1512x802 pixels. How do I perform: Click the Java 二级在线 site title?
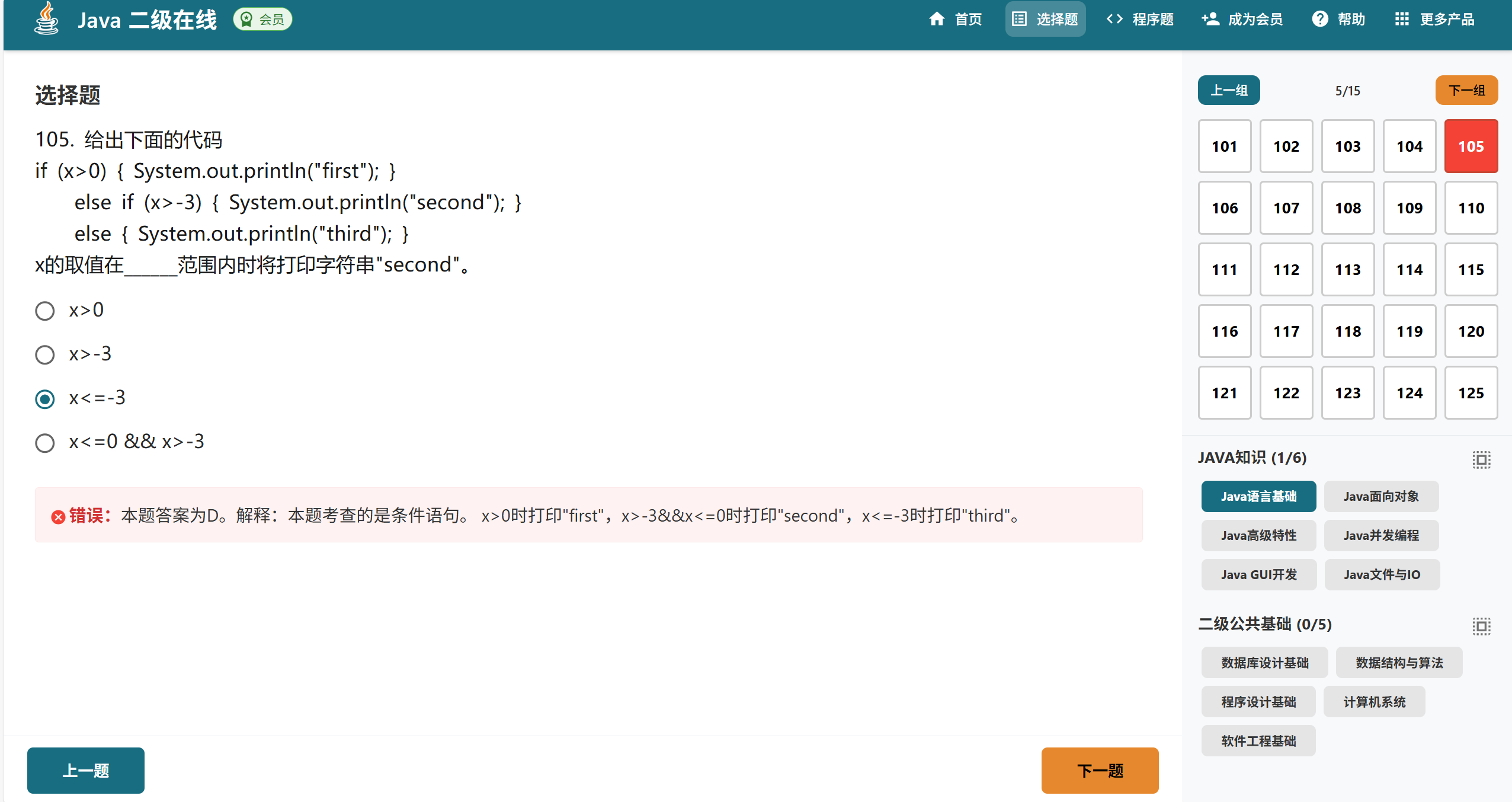pos(147,20)
